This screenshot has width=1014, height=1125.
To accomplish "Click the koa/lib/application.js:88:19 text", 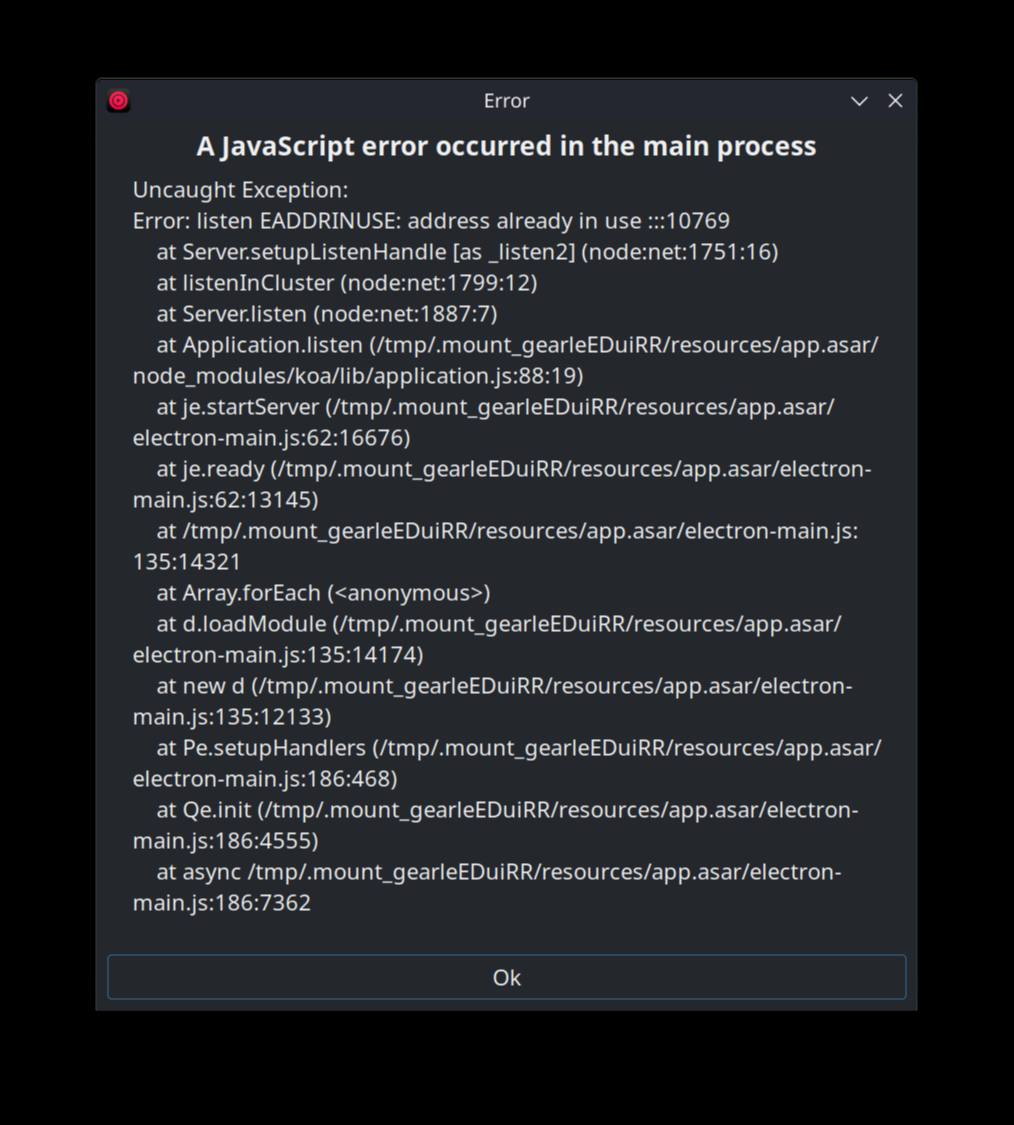I will pyautogui.click(x=358, y=376).
